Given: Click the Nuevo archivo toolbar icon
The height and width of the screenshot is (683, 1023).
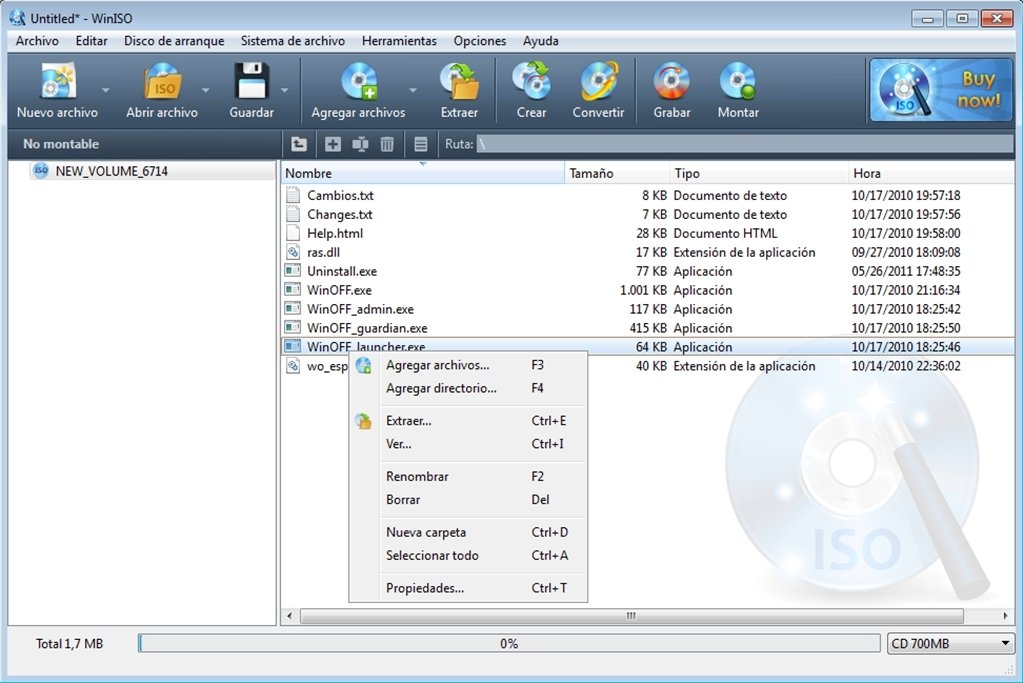Looking at the screenshot, I should (57, 81).
